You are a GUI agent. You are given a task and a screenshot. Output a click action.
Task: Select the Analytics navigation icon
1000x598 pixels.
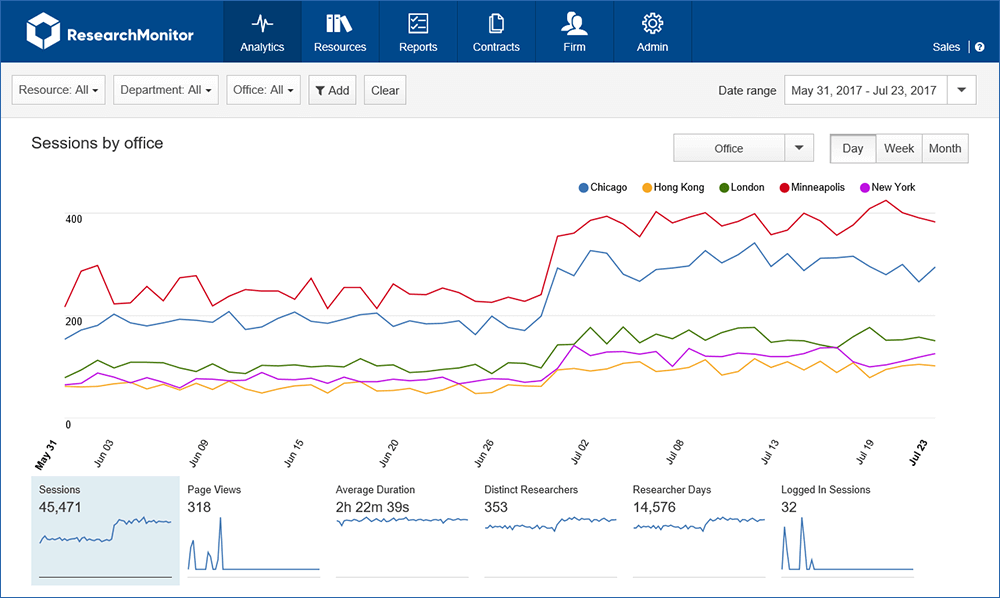pos(262,23)
